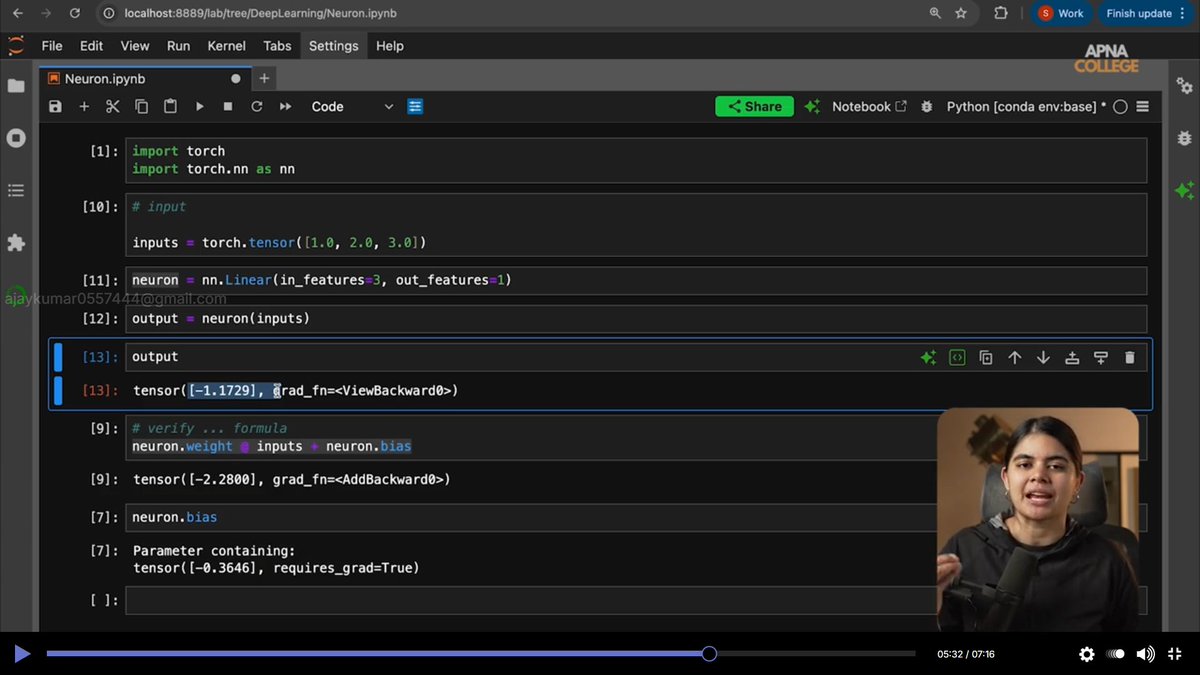This screenshot has width=1200, height=675.
Task: Open the Python conda env:base kernel selector
Action: click(x=1026, y=107)
